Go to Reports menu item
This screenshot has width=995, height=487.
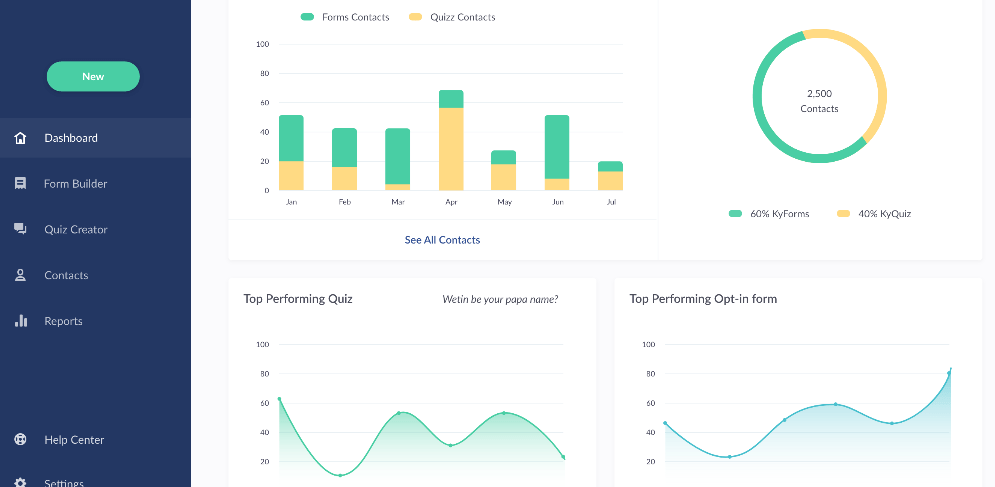(x=63, y=321)
